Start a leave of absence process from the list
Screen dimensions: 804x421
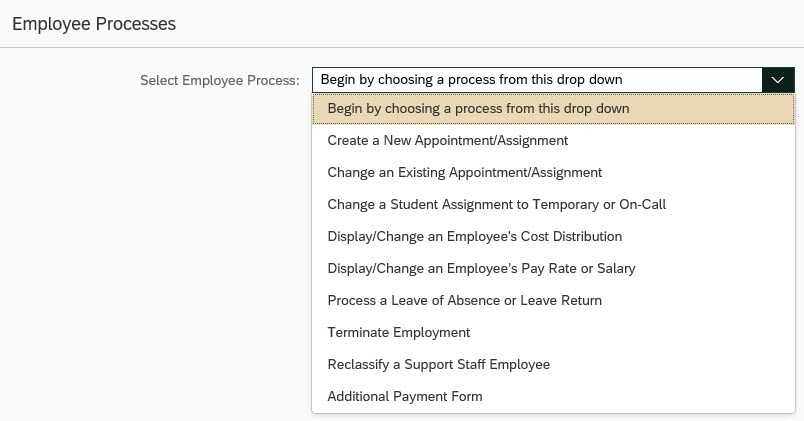click(x=464, y=300)
